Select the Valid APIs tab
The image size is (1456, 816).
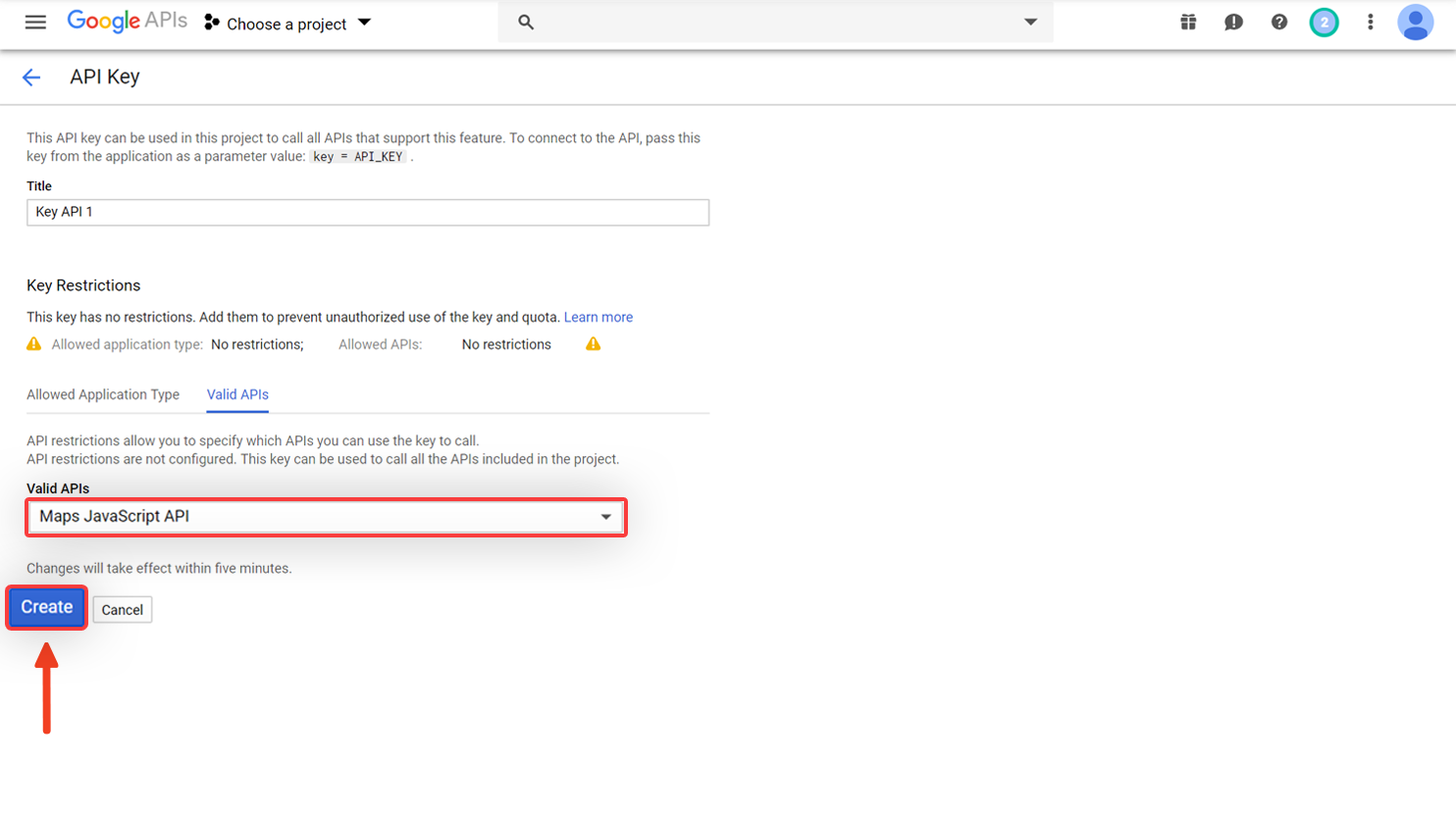237,394
